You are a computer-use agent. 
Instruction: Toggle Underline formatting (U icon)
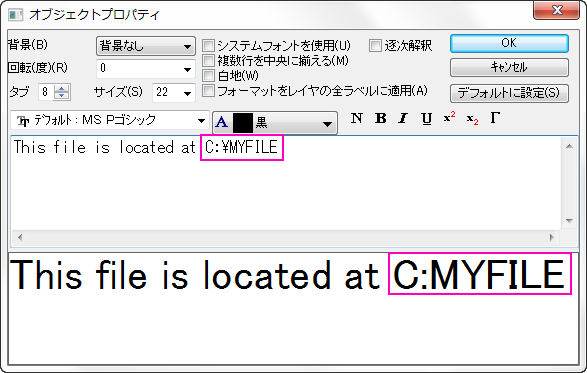coord(426,118)
